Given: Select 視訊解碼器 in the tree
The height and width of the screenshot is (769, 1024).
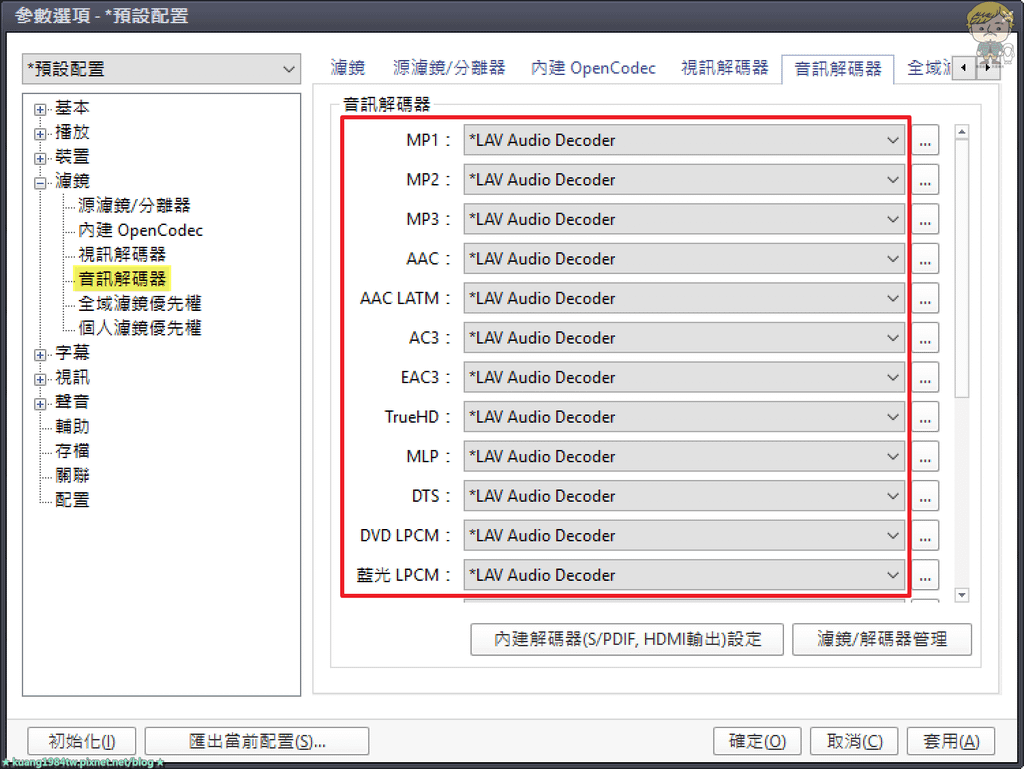Looking at the screenshot, I should (x=122, y=255).
